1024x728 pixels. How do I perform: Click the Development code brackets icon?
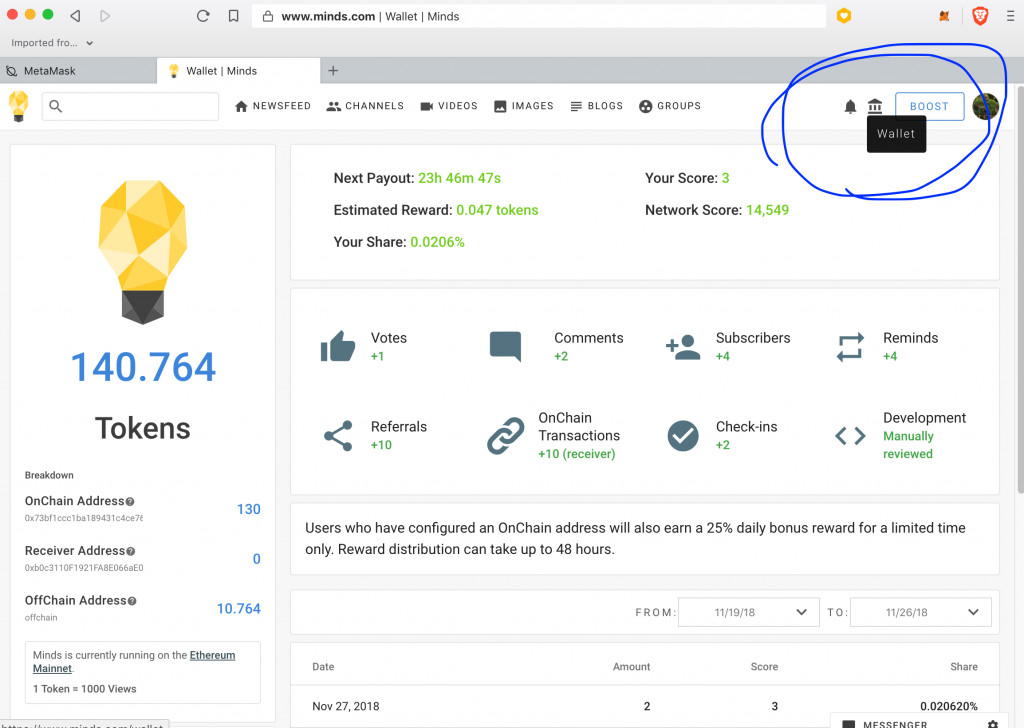click(x=850, y=435)
